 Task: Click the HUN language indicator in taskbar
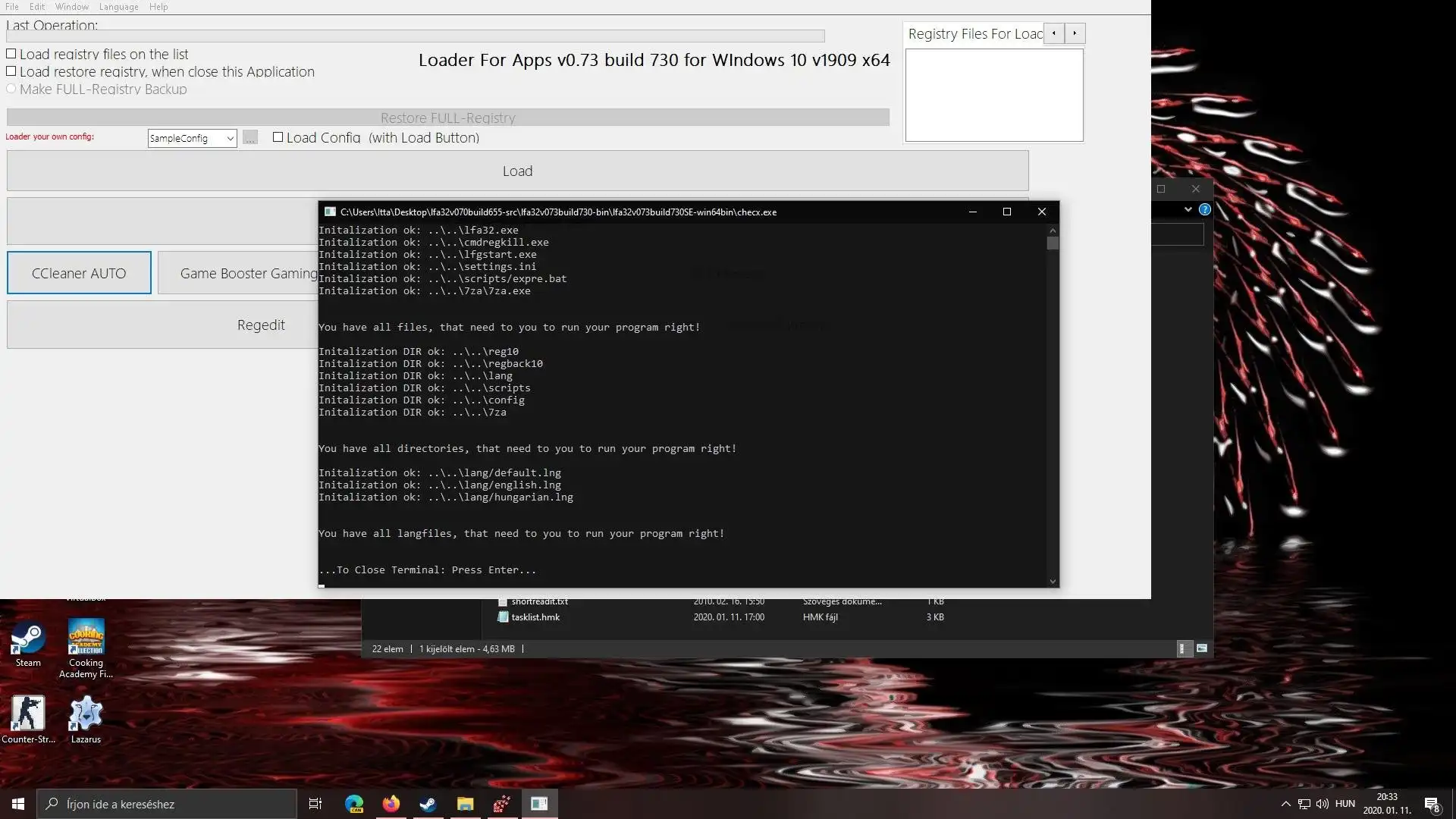tap(1346, 803)
